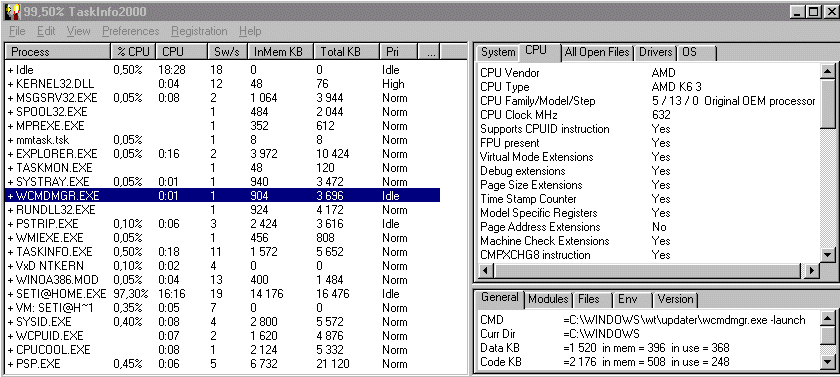Screen dimensions: 840x377
Task: Select the SYSTRAY.EXE process row
Action: click(x=223, y=182)
